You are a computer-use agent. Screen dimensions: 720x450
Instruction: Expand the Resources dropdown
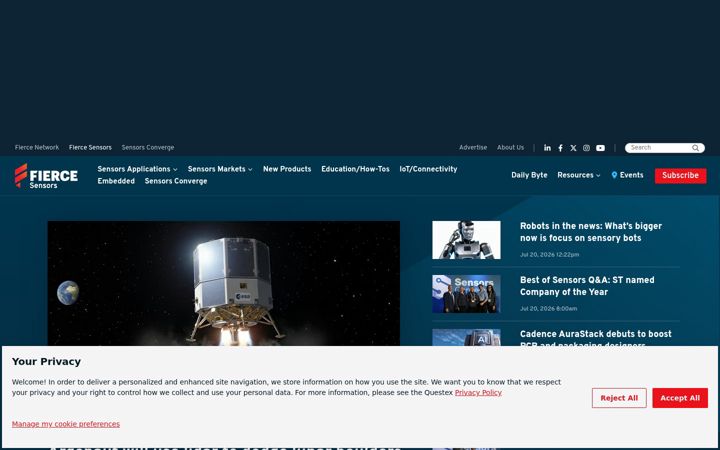[x=579, y=175]
